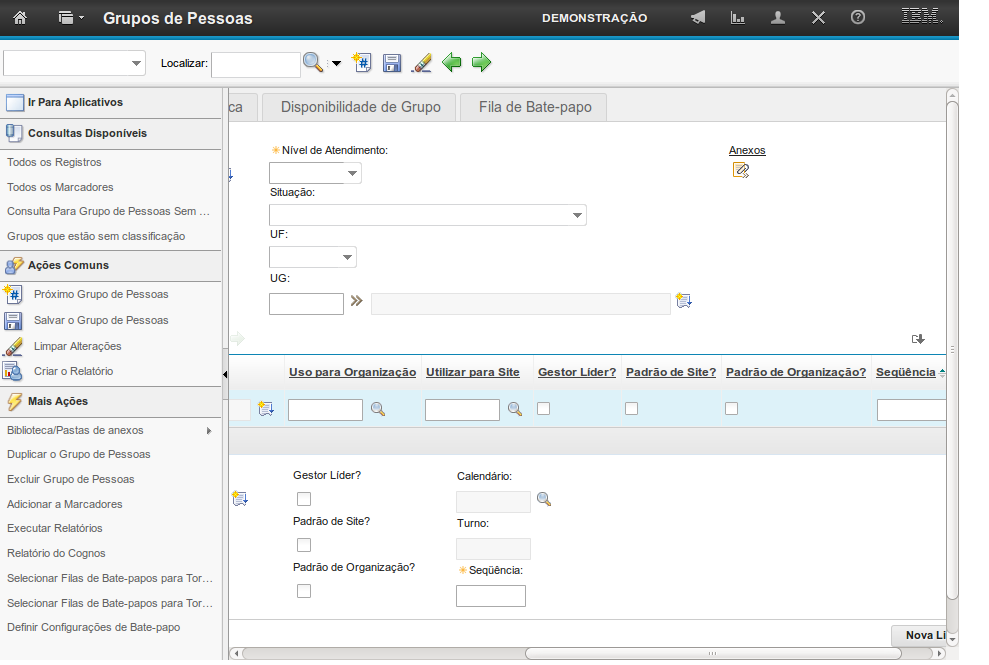This screenshot has height=665, width=989.
Task: Click the save record toolbar icon
Action: (392, 63)
